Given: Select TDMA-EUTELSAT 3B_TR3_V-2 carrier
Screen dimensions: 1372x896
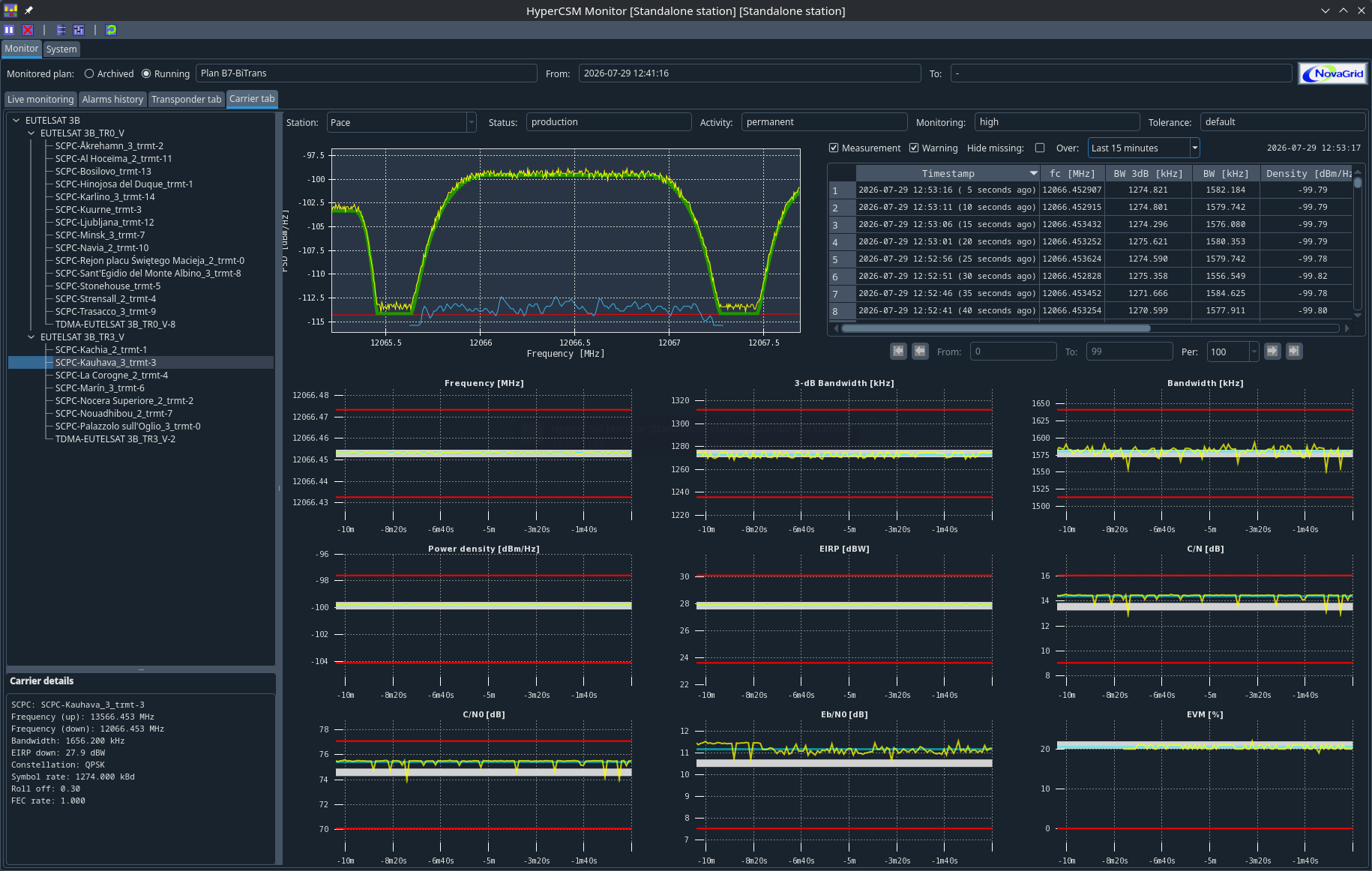Looking at the screenshot, I should click(115, 439).
